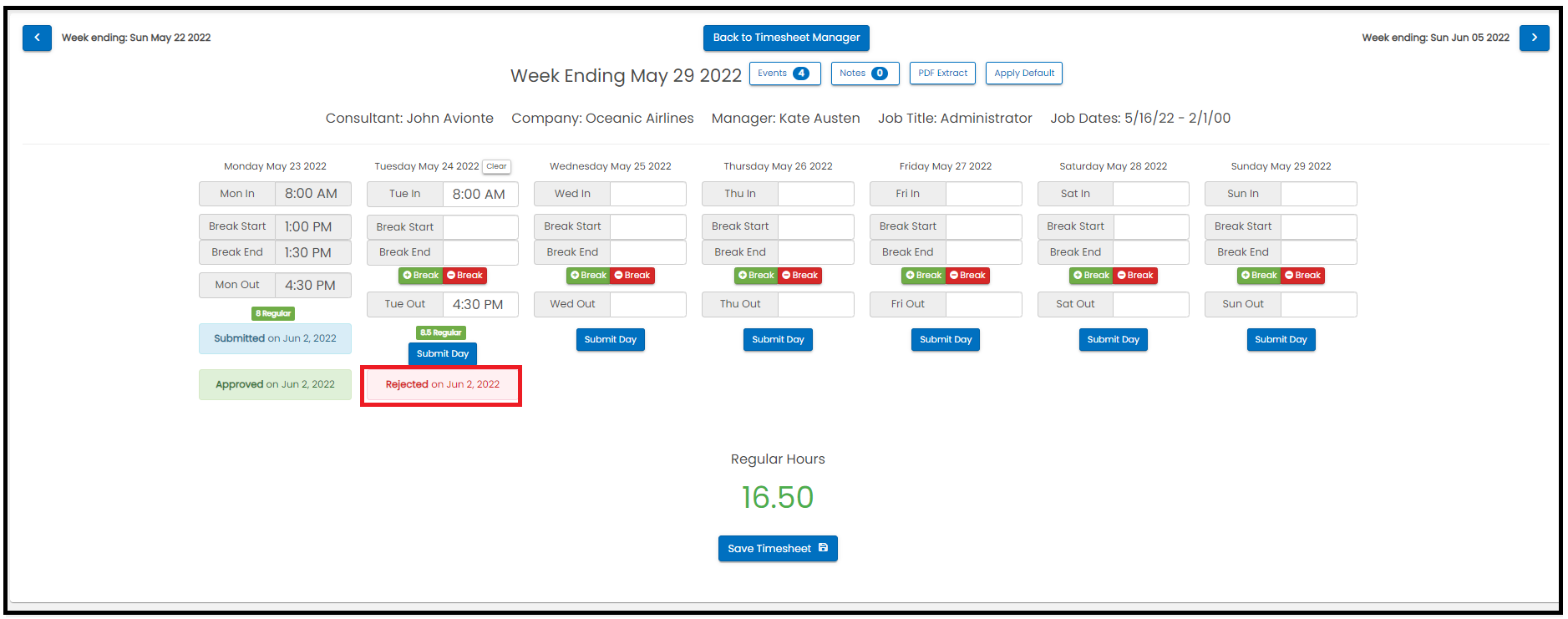Select the Rejected on Jun 2 status box
Viewport: 1568px width, 619px height.
442,385
